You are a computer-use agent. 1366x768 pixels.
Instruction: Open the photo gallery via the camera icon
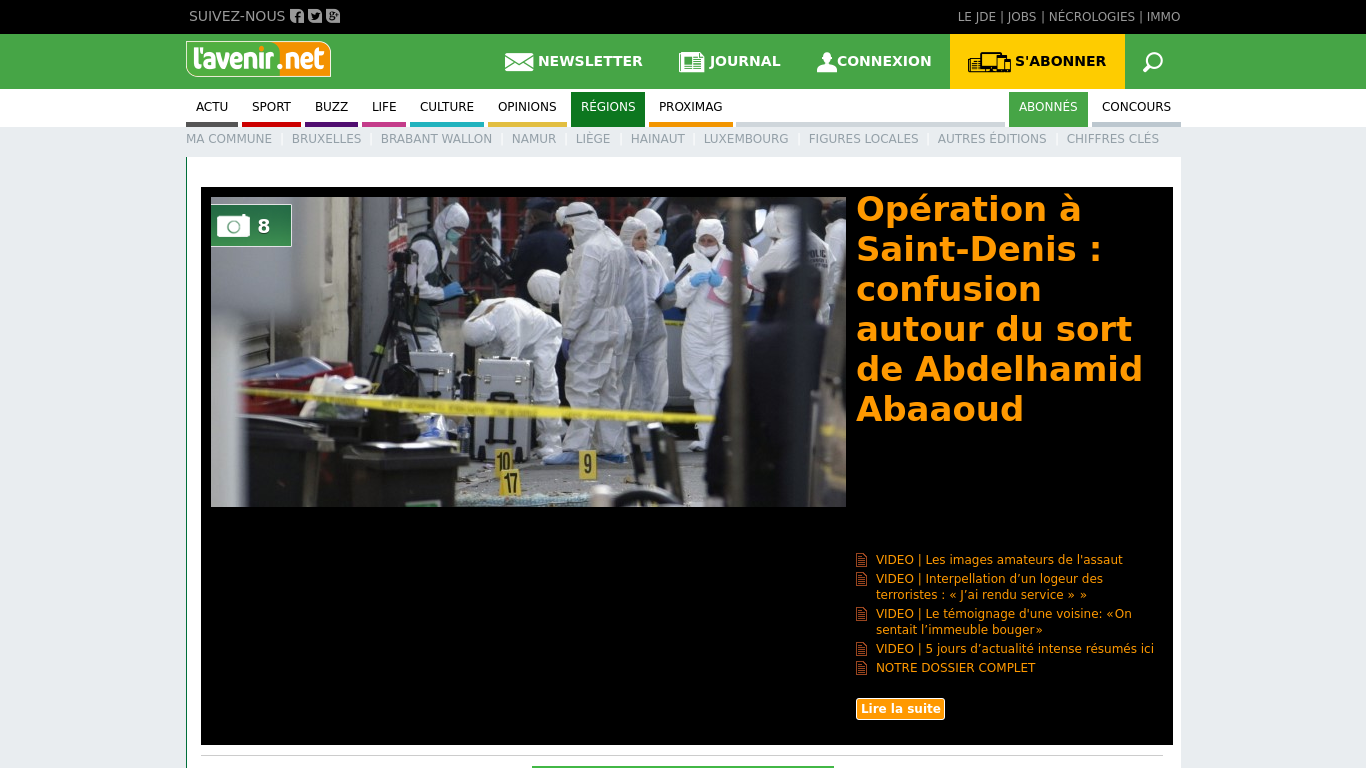click(x=236, y=226)
